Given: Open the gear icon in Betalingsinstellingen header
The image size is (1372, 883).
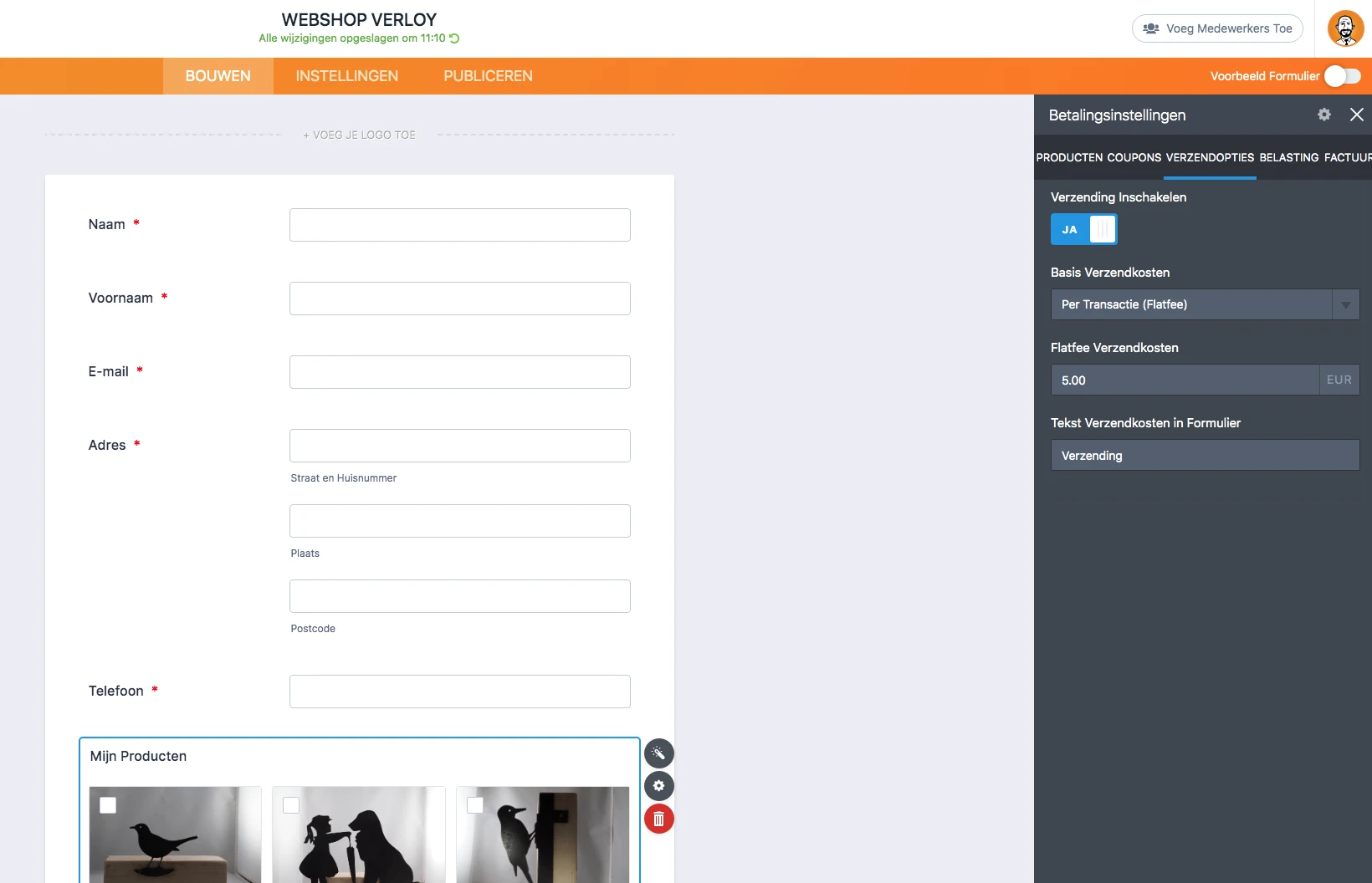Looking at the screenshot, I should point(1323,115).
